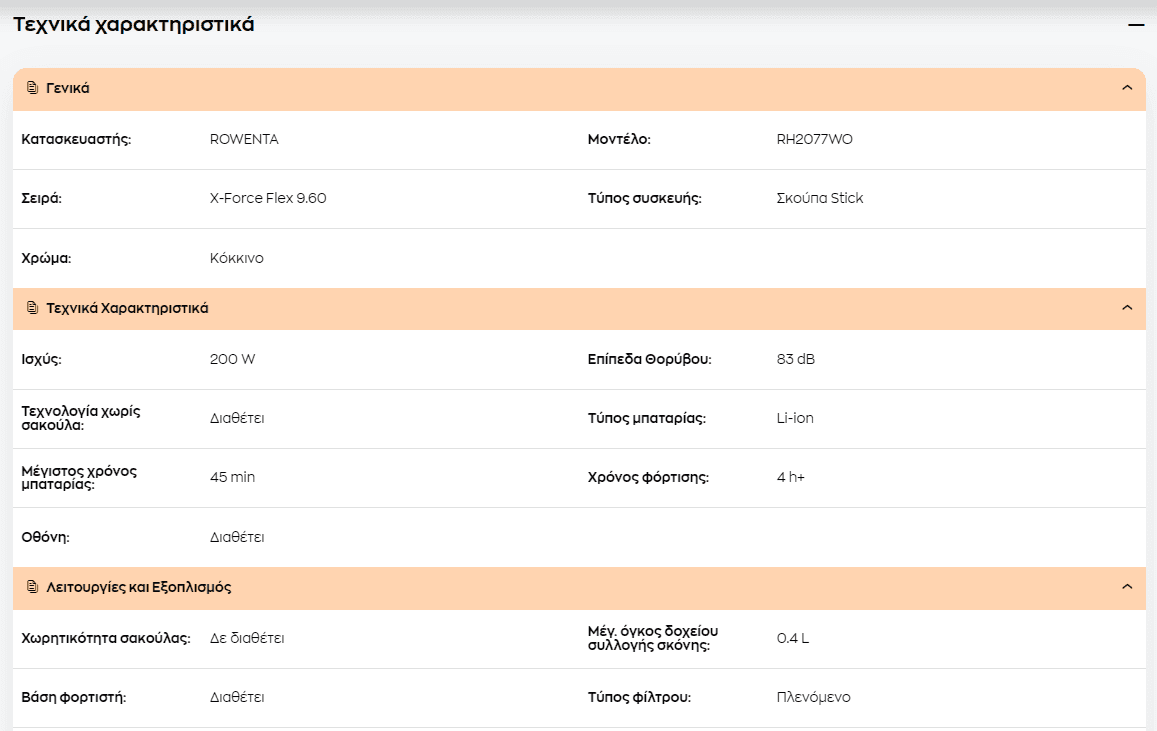The height and width of the screenshot is (731, 1157).
Task: Click the Βάση φορτιστή label
Action: [x=74, y=697]
